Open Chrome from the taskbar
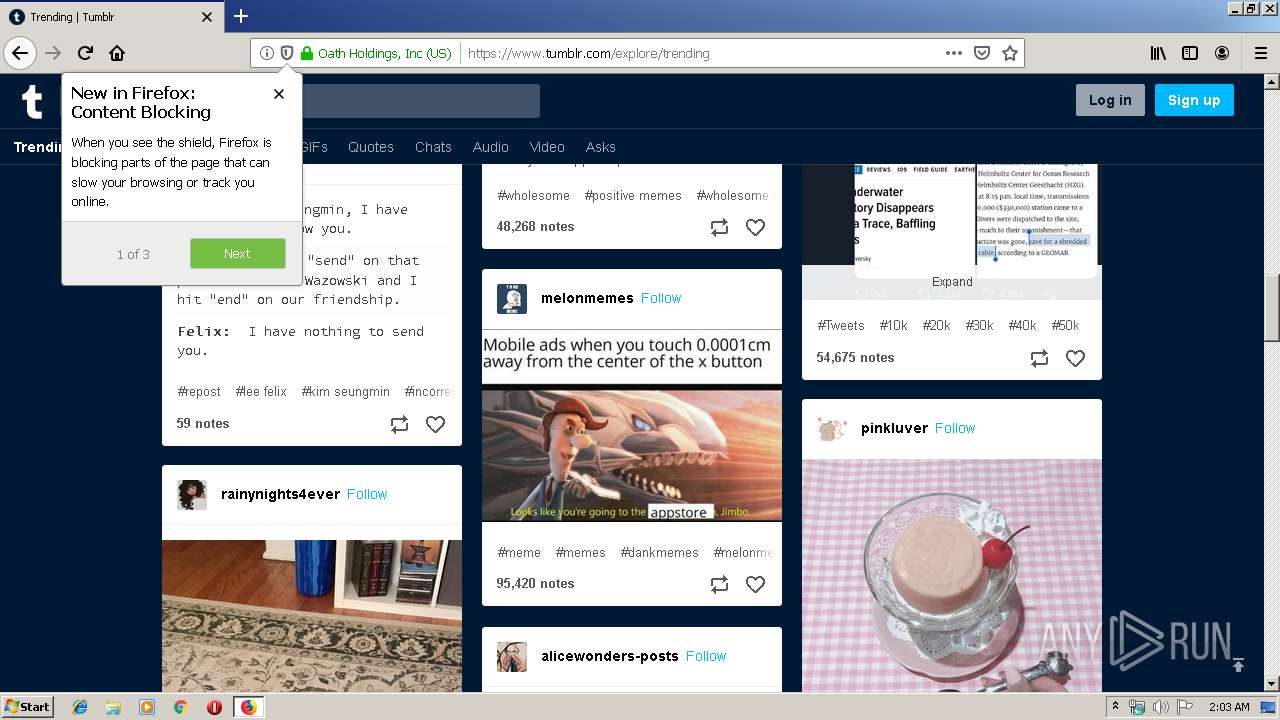Screen dimensions: 1280x720 click(180, 707)
